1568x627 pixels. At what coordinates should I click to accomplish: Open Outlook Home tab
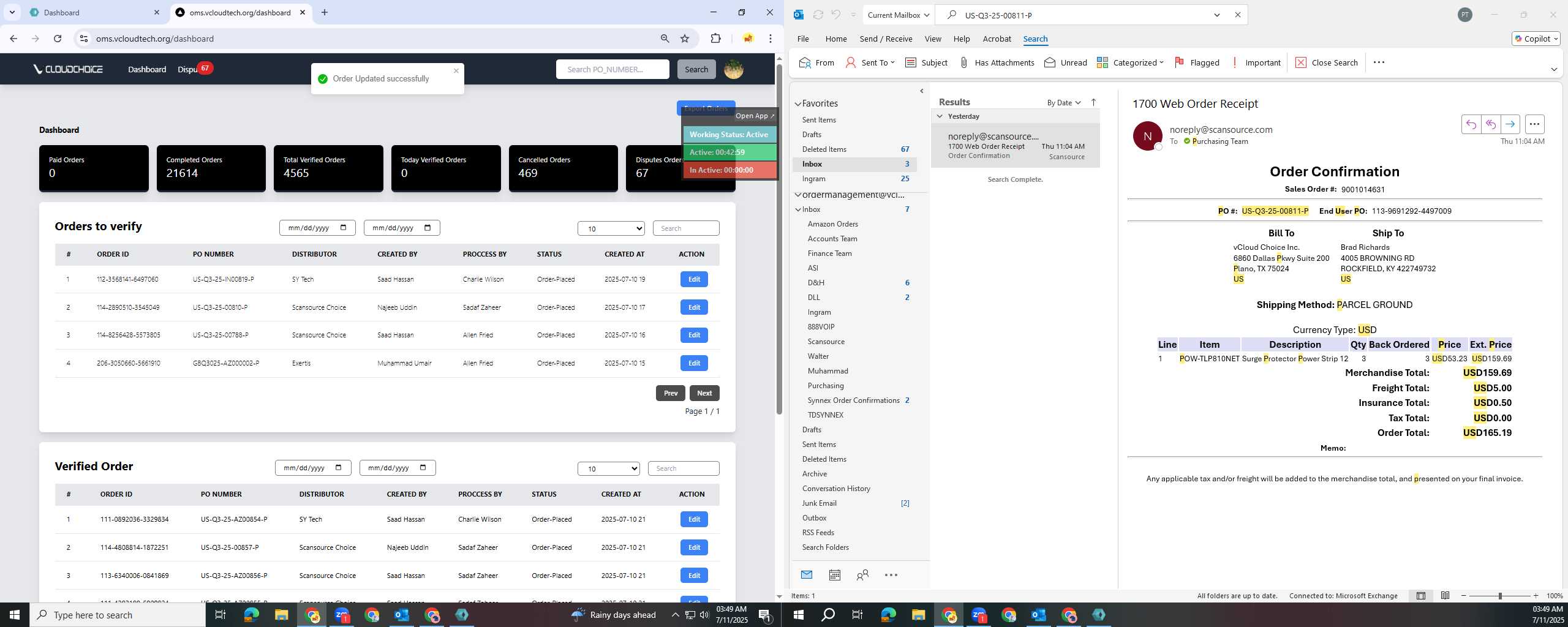[836, 39]
